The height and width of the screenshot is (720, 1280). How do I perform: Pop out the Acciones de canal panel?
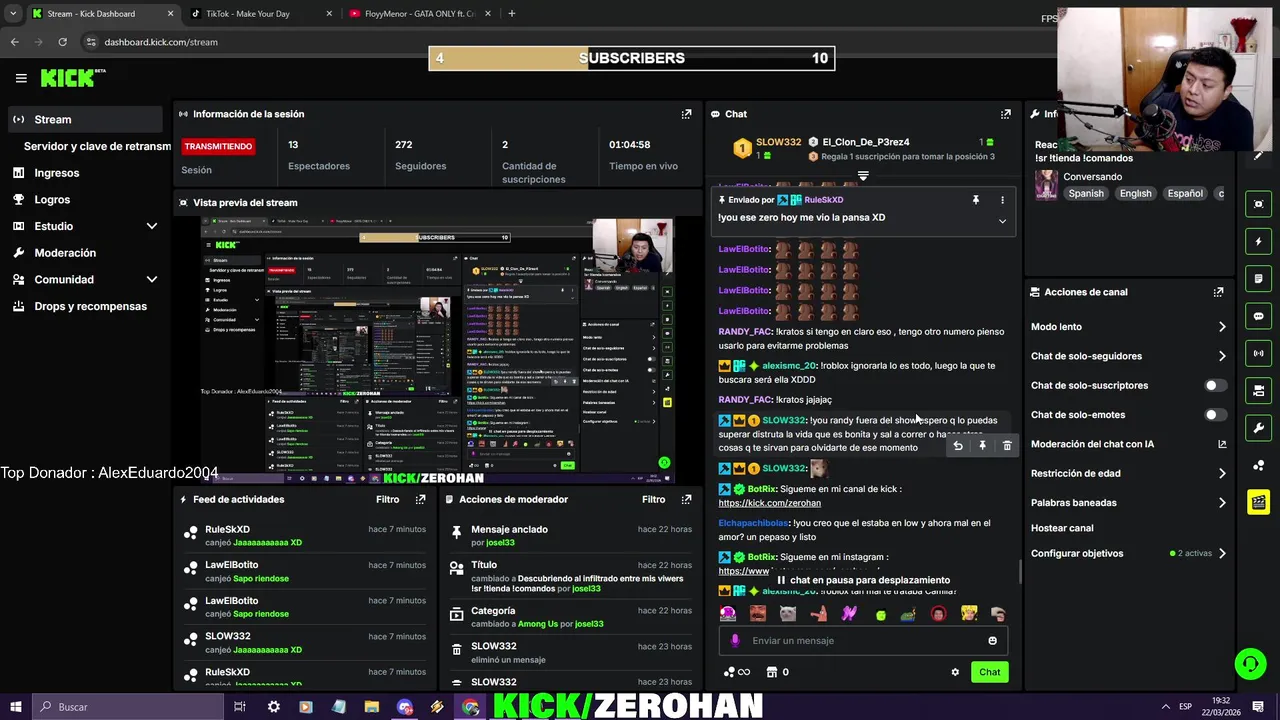pyautogui.click(x=1218, y=292)
